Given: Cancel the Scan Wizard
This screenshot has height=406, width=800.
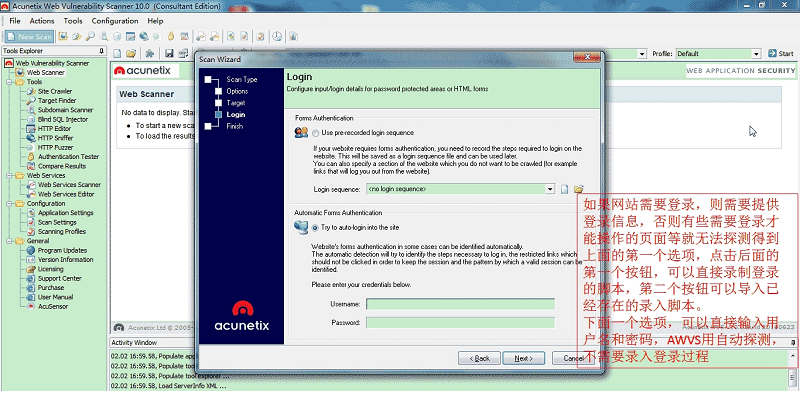Looking at the screenshot, I should pos(571,358).
